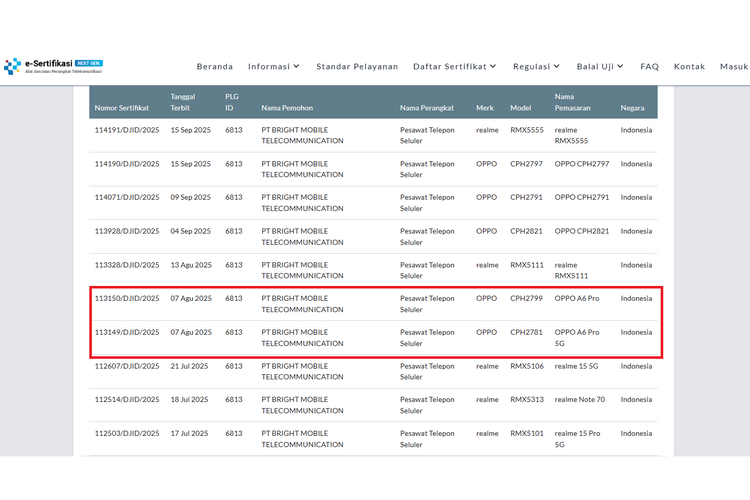The width and height of the screenshot is (750, 500).
Task: Click the e-Sertifikasi logo
Action: pyautogui.click(x=53, y=66)
